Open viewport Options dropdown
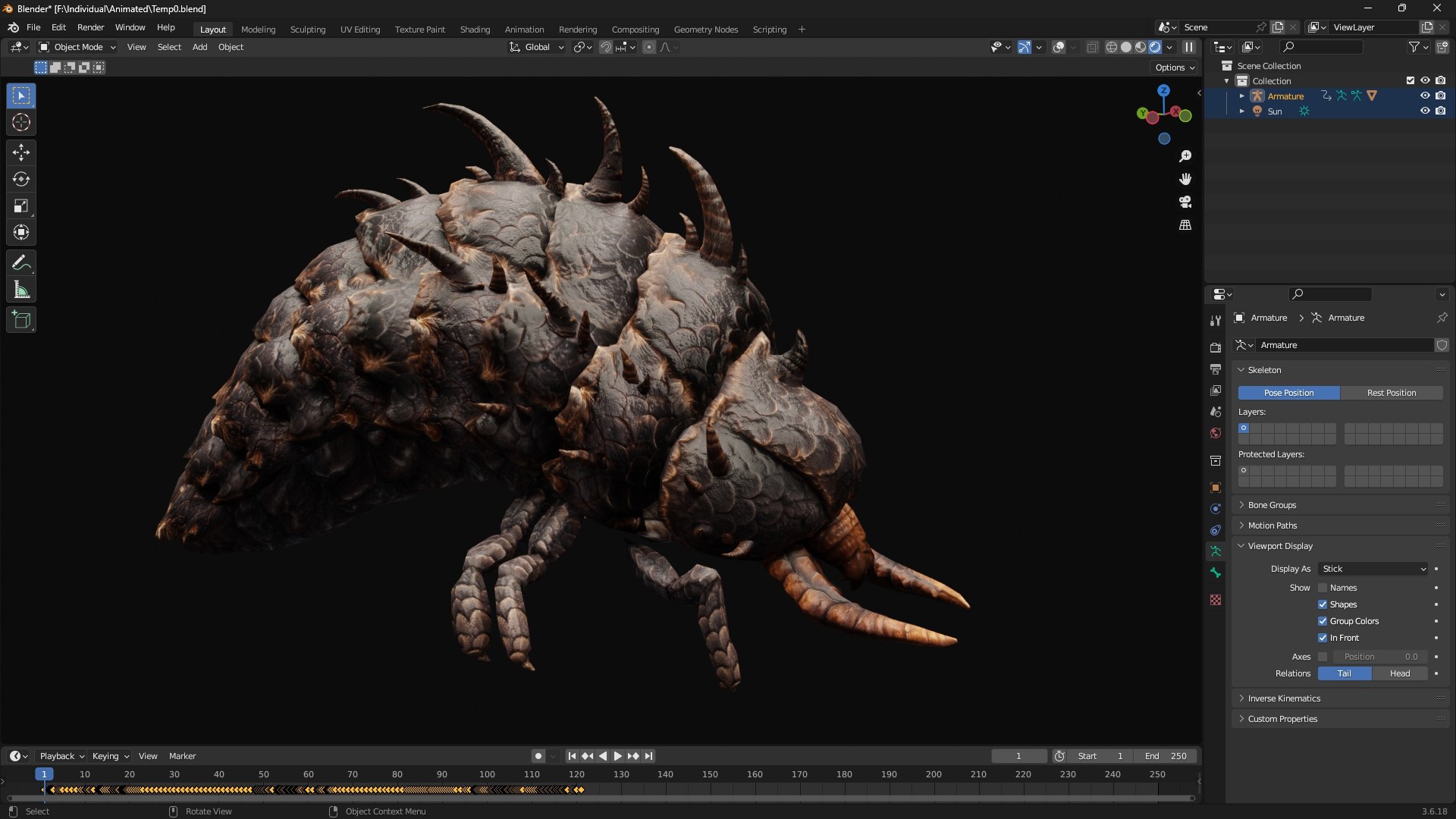 [1175, 67]
